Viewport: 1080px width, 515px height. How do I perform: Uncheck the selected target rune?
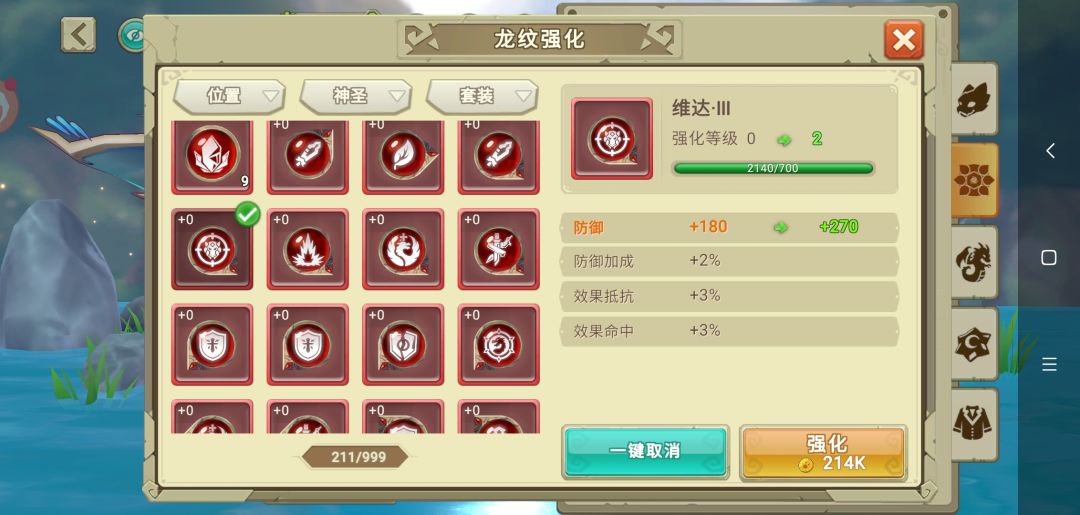pyautogui.click(x=212, y=249)
